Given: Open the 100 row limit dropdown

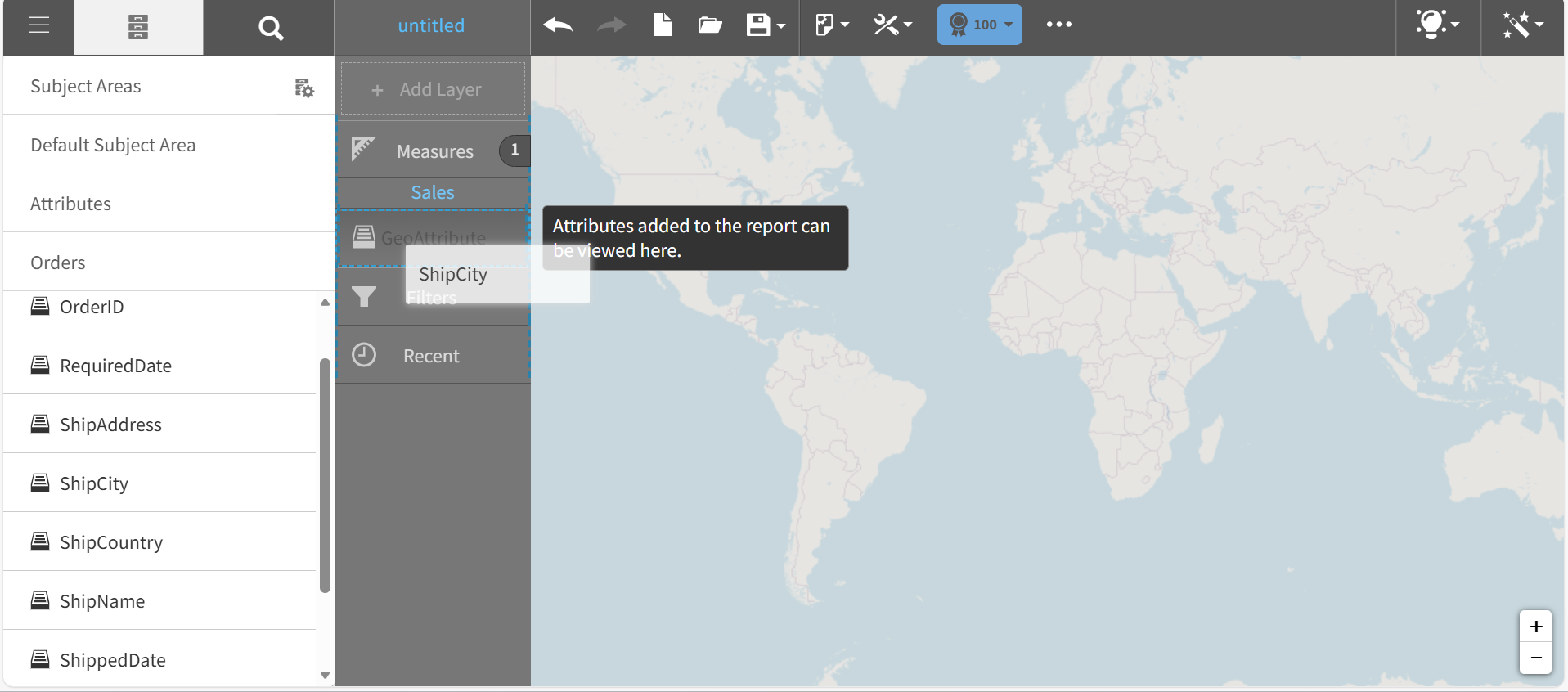Looking at the screenshot, I should (x=980, y=25).
